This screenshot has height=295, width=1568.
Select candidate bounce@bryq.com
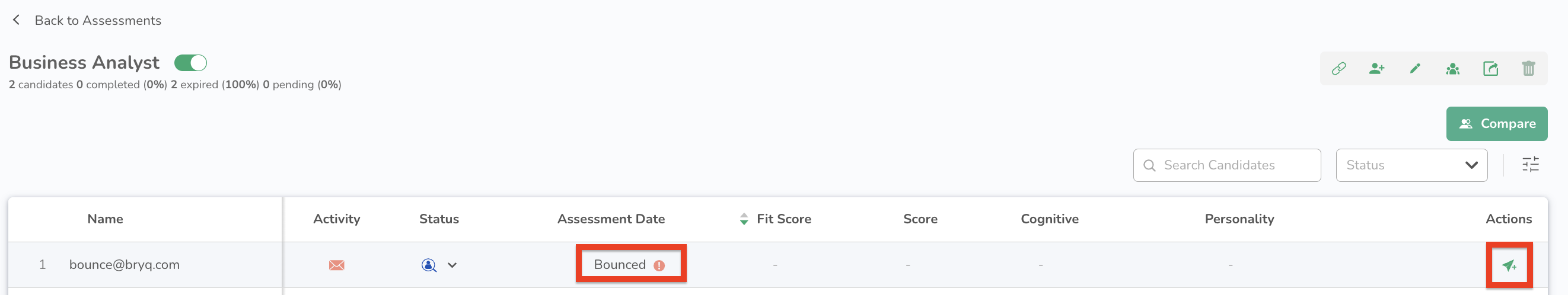[x=124, y=265]
